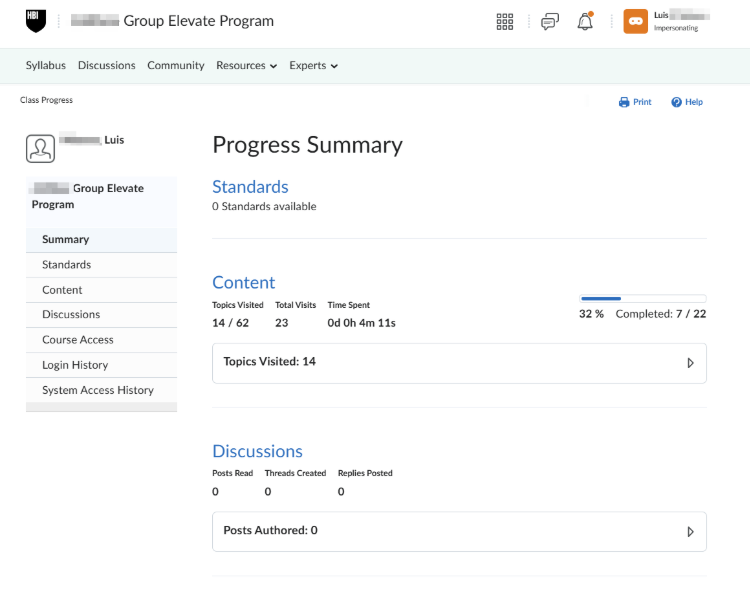The image size is (750, 600).
Task: Click the Threads Created label
Action: point(296,473)
